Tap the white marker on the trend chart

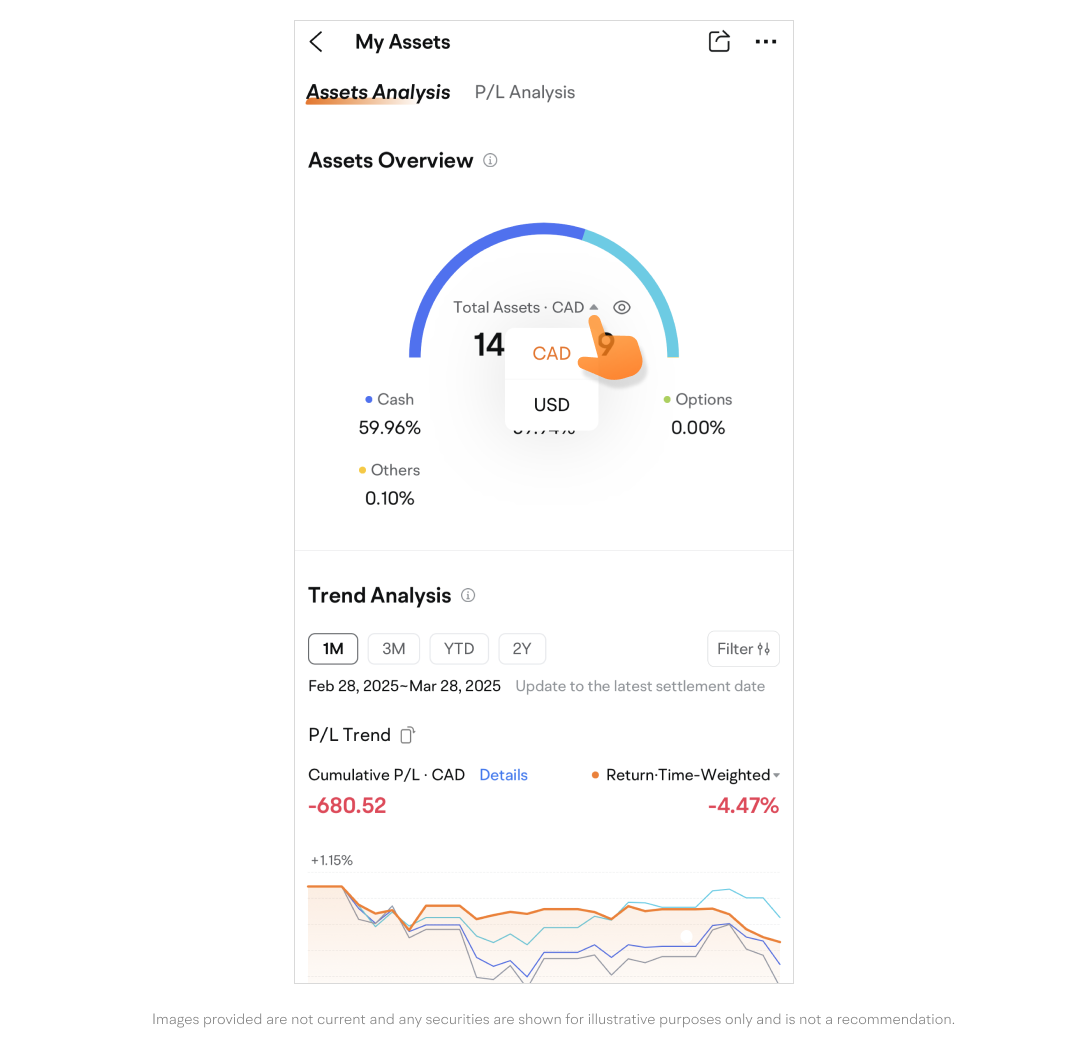click(686, 937)
